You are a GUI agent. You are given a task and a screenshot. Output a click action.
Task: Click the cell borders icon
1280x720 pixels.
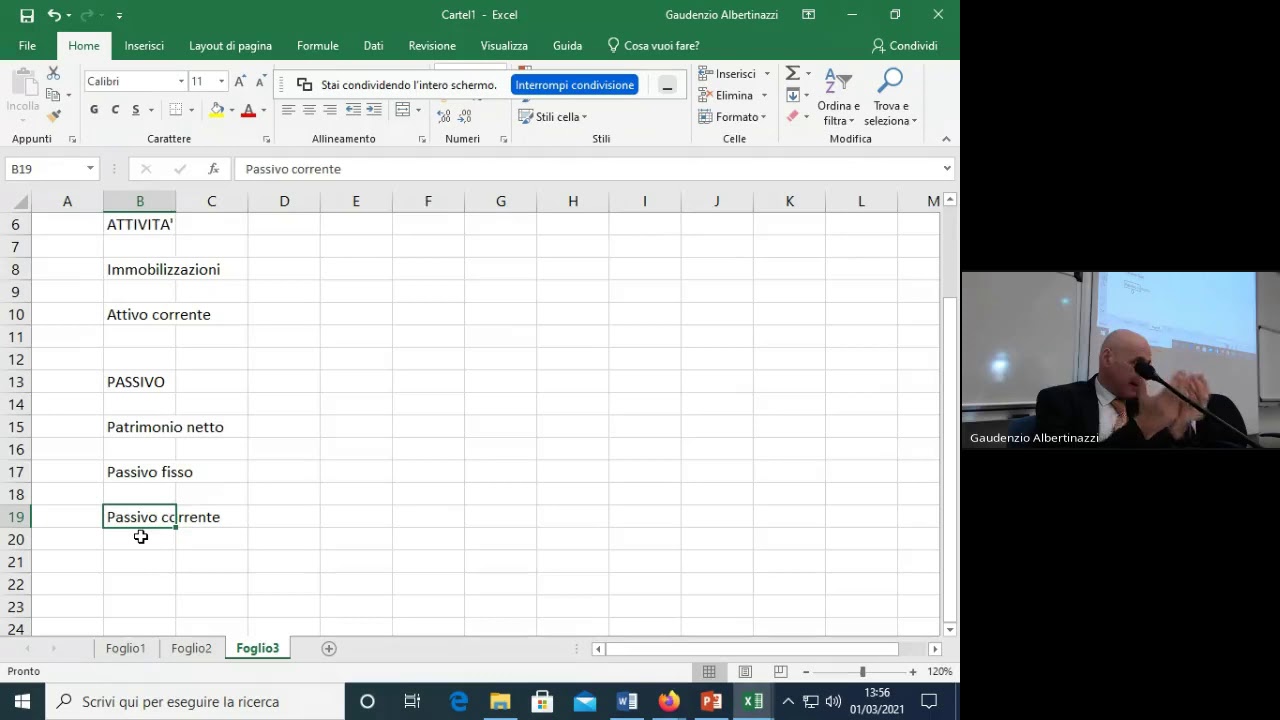click(176, 110)
